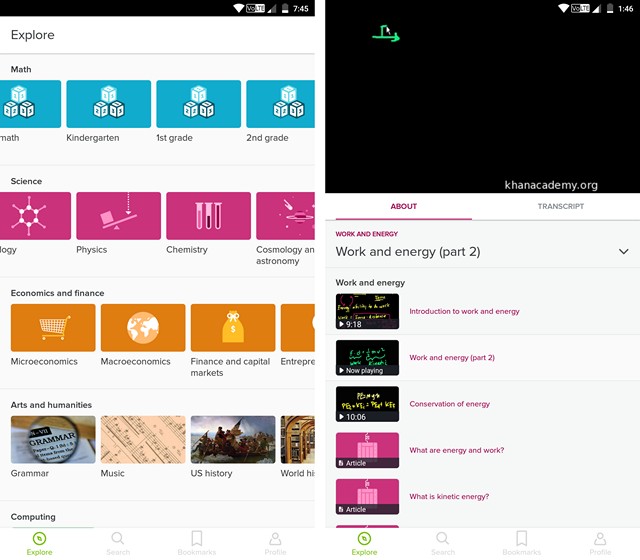Open the Music subject thumbnail
Viewport: 640px width, 560px height.
[143, 440]
